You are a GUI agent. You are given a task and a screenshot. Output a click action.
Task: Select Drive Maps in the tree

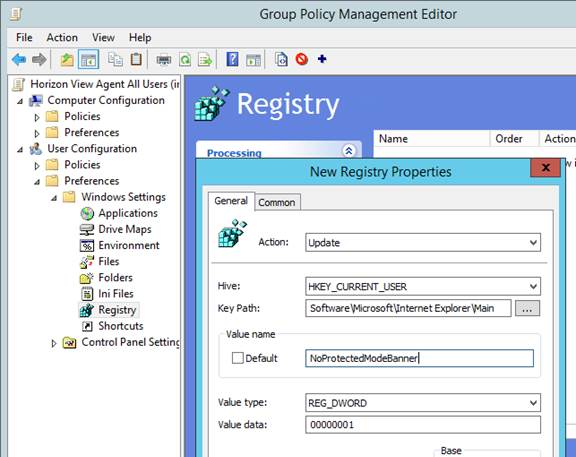click(125, 229)
